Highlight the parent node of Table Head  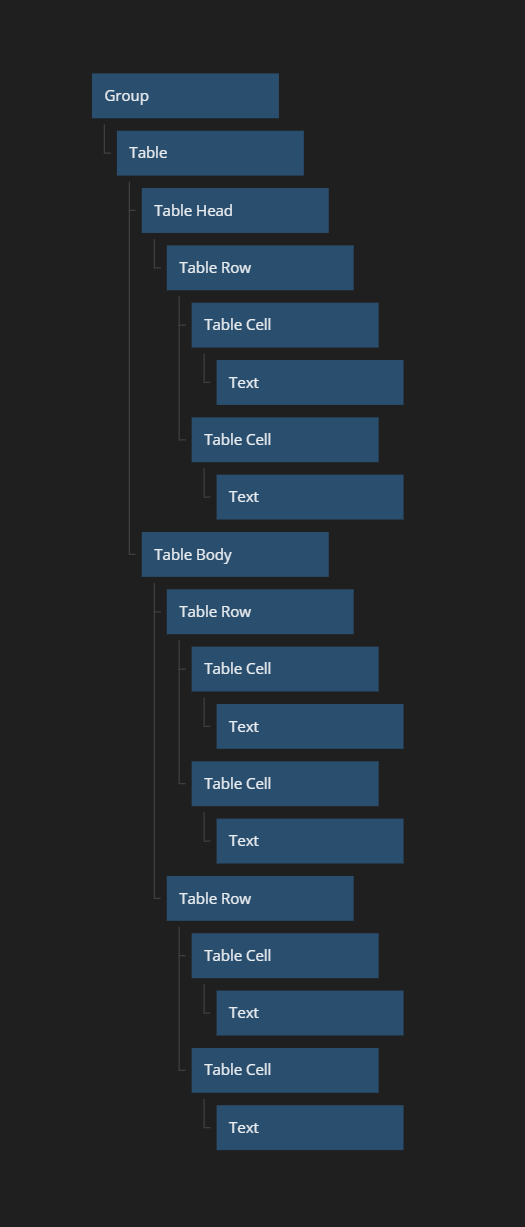(210, 153)
